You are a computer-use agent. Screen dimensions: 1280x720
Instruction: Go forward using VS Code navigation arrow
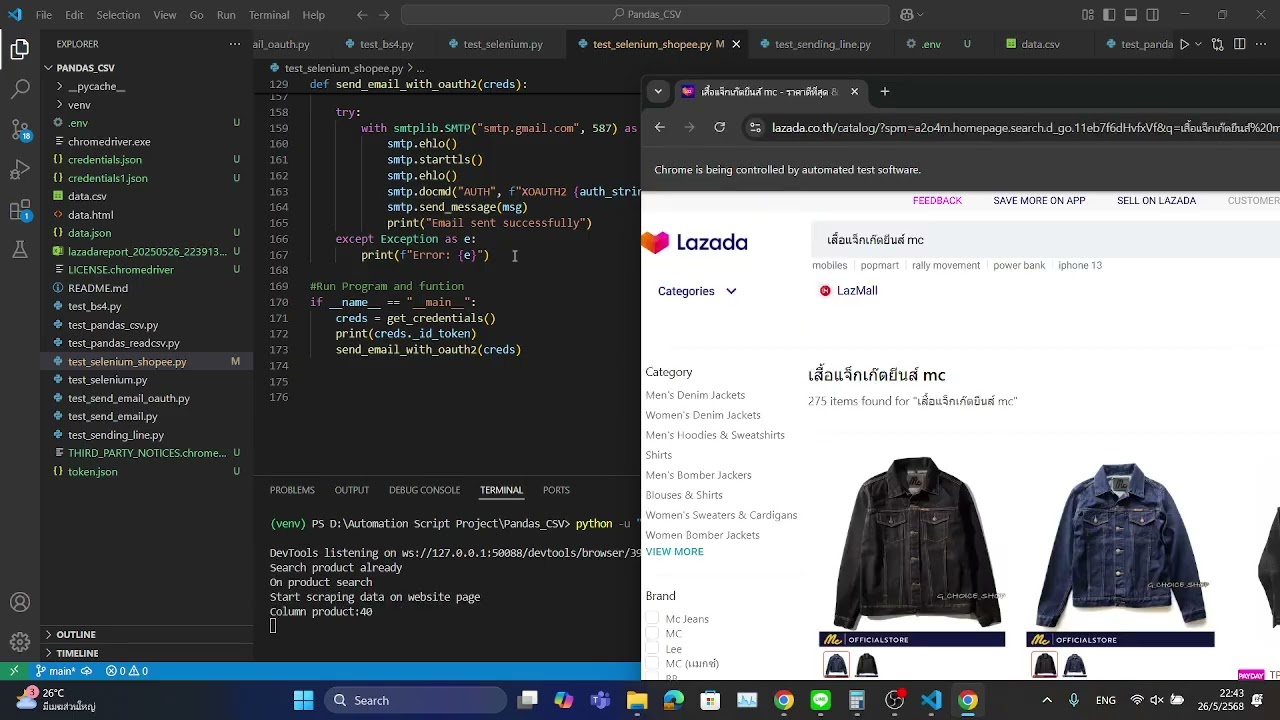pos(385,15)
